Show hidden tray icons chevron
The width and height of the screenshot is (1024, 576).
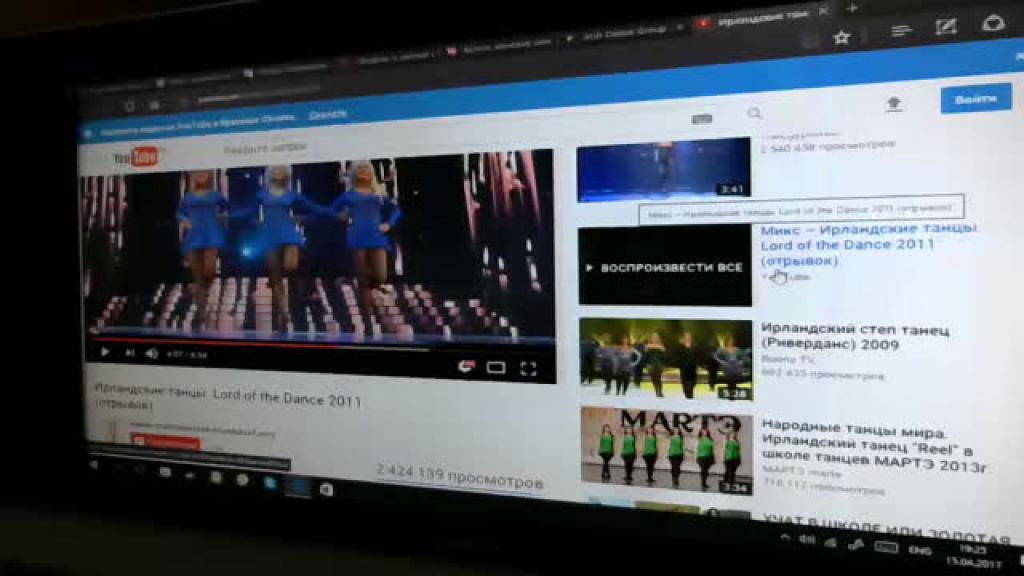tap(785, 537)
